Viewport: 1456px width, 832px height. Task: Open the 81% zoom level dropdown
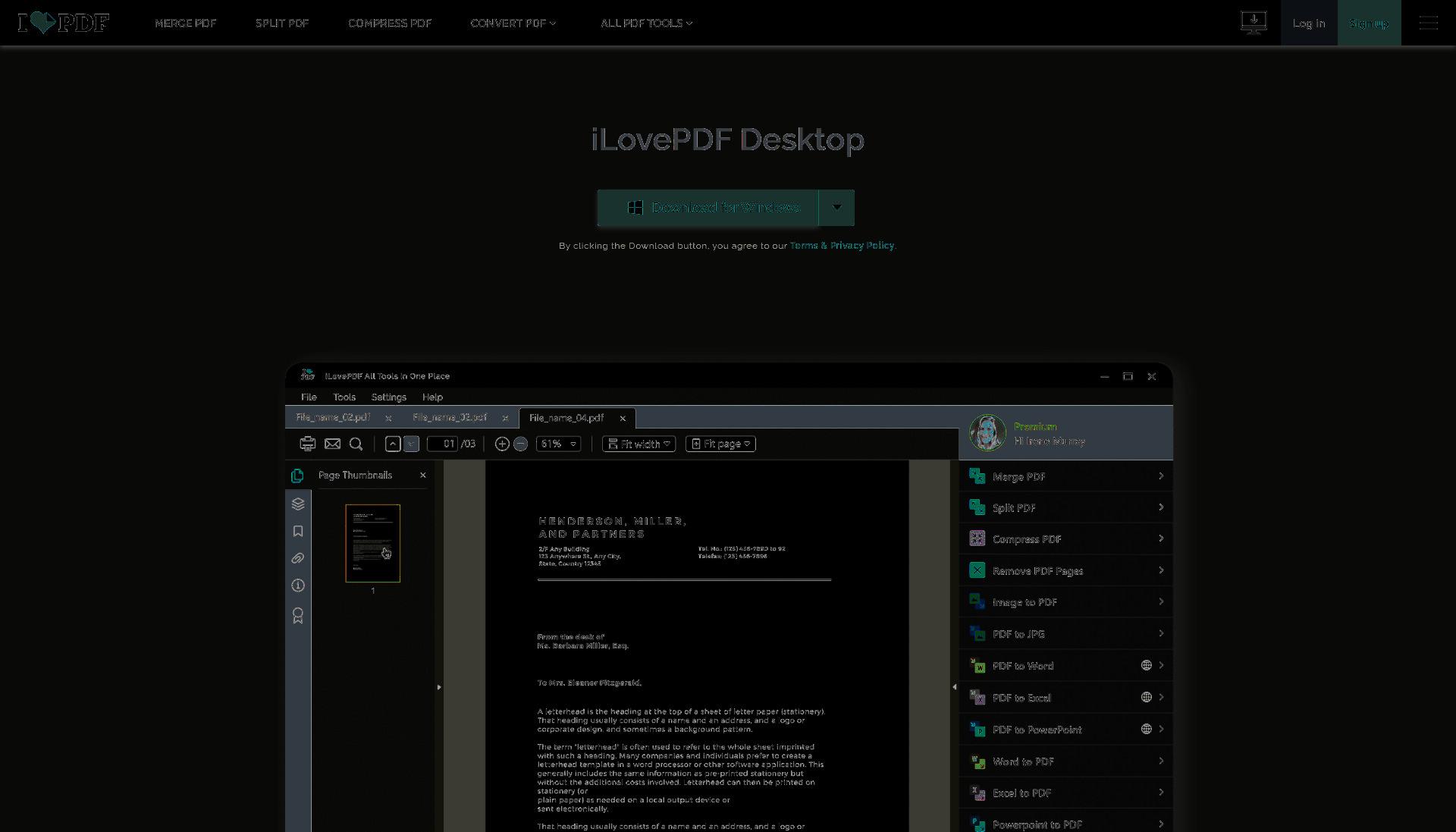(x=558, y=444)
